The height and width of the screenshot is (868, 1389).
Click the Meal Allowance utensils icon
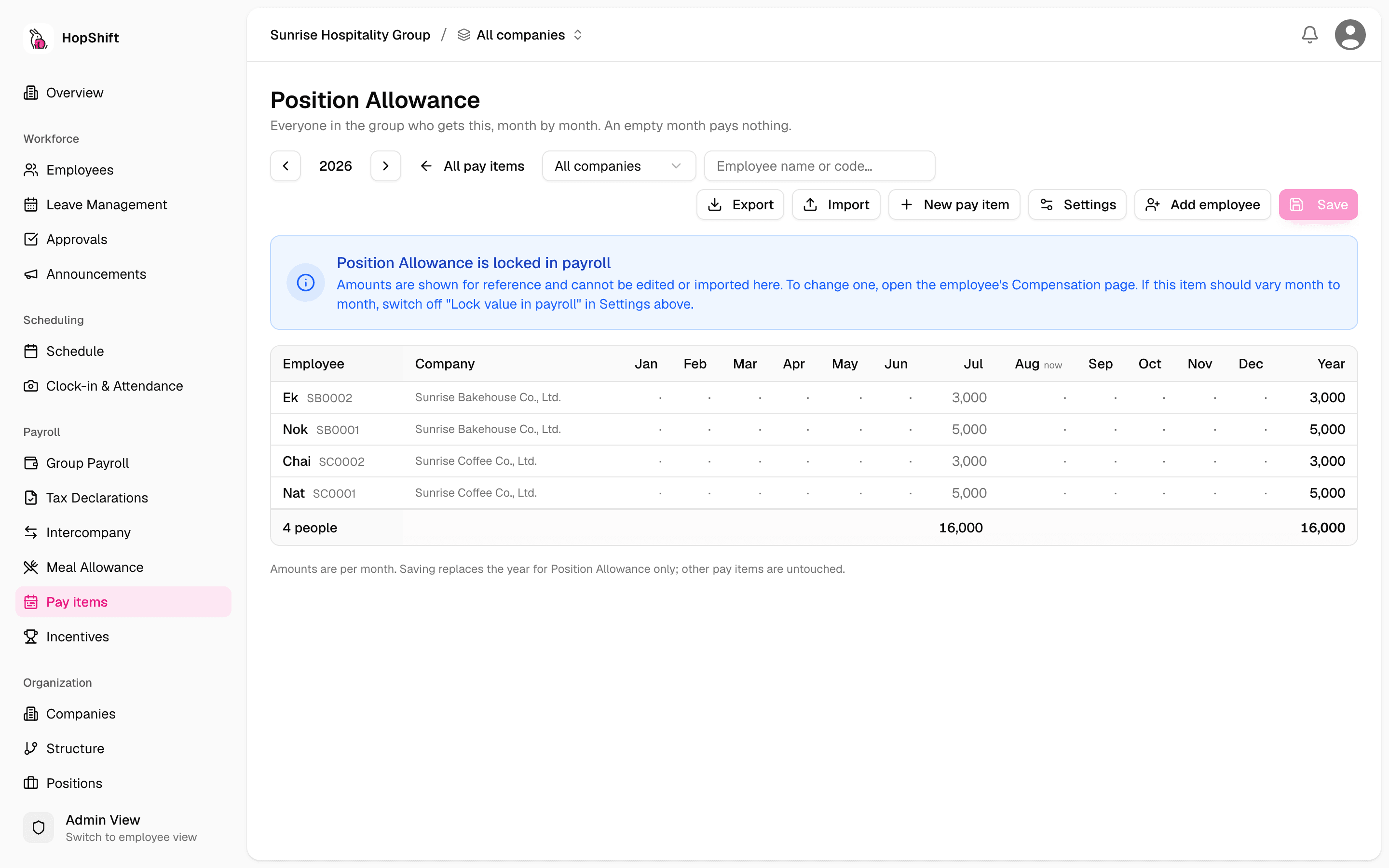pos(31,567)
